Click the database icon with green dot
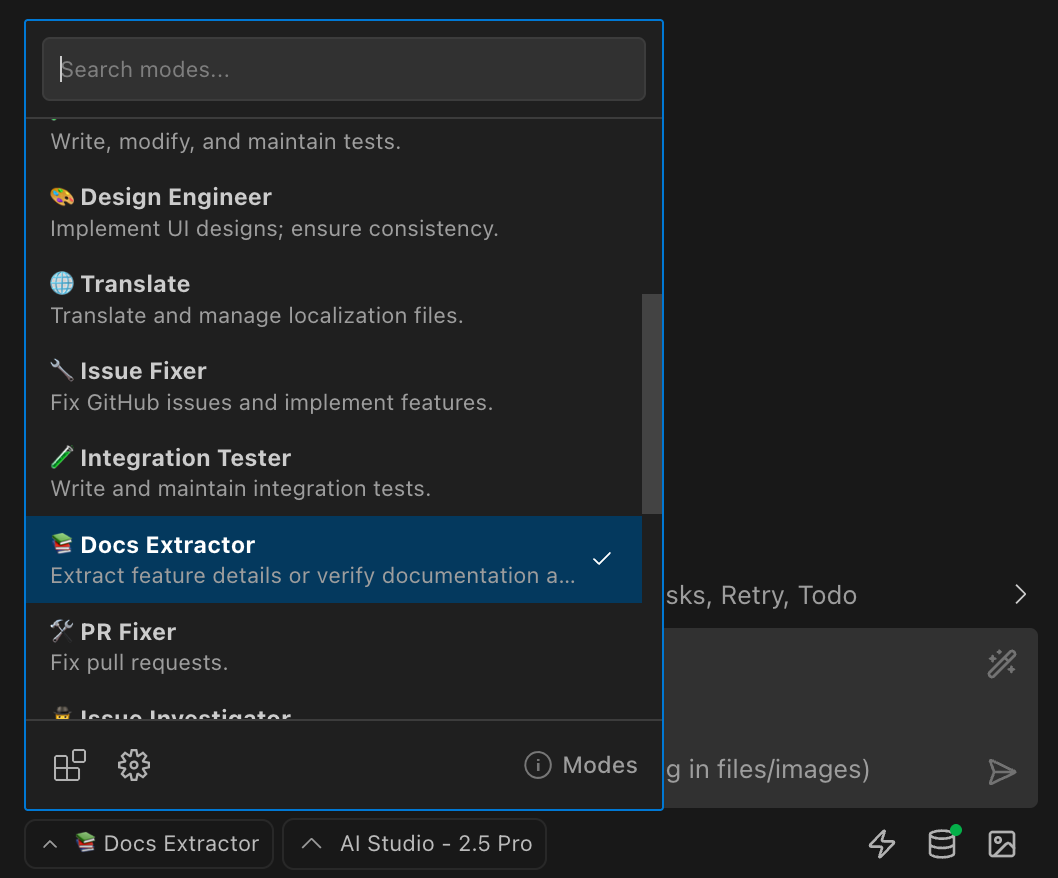Viewport: 1058px width, 878px height. (x=941, y=845)
